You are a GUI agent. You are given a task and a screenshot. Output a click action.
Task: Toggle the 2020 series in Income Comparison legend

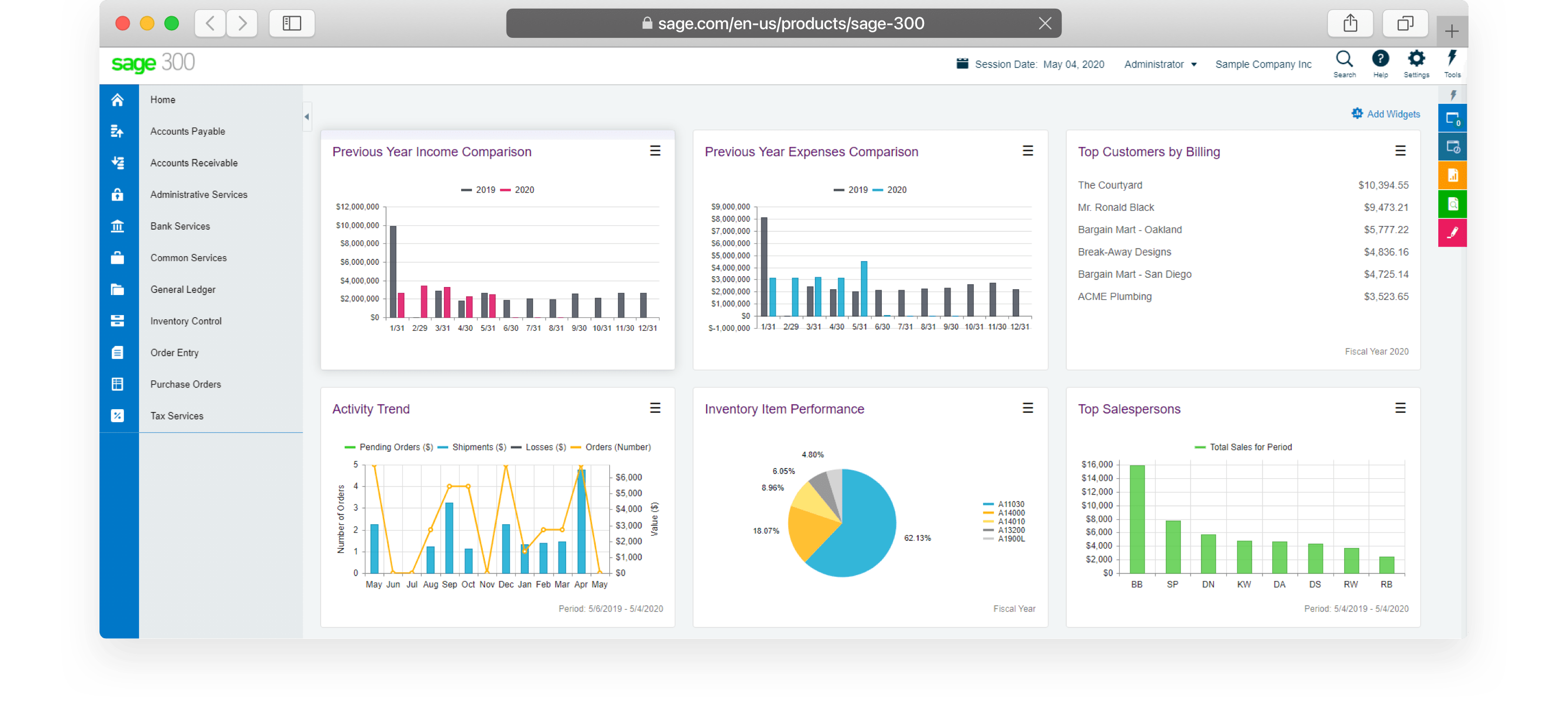point(523,190)
